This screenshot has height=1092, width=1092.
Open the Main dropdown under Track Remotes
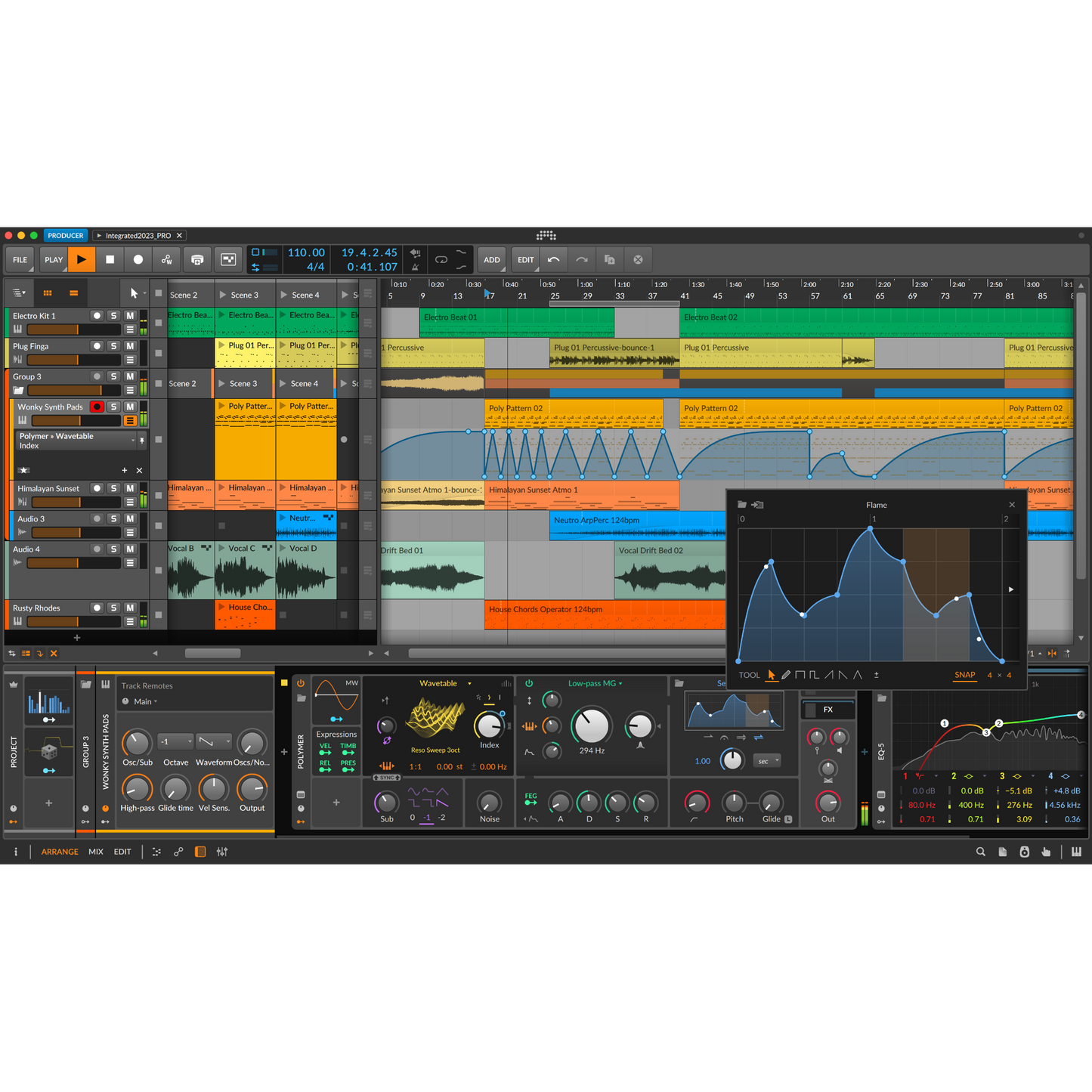coord(141,701)
